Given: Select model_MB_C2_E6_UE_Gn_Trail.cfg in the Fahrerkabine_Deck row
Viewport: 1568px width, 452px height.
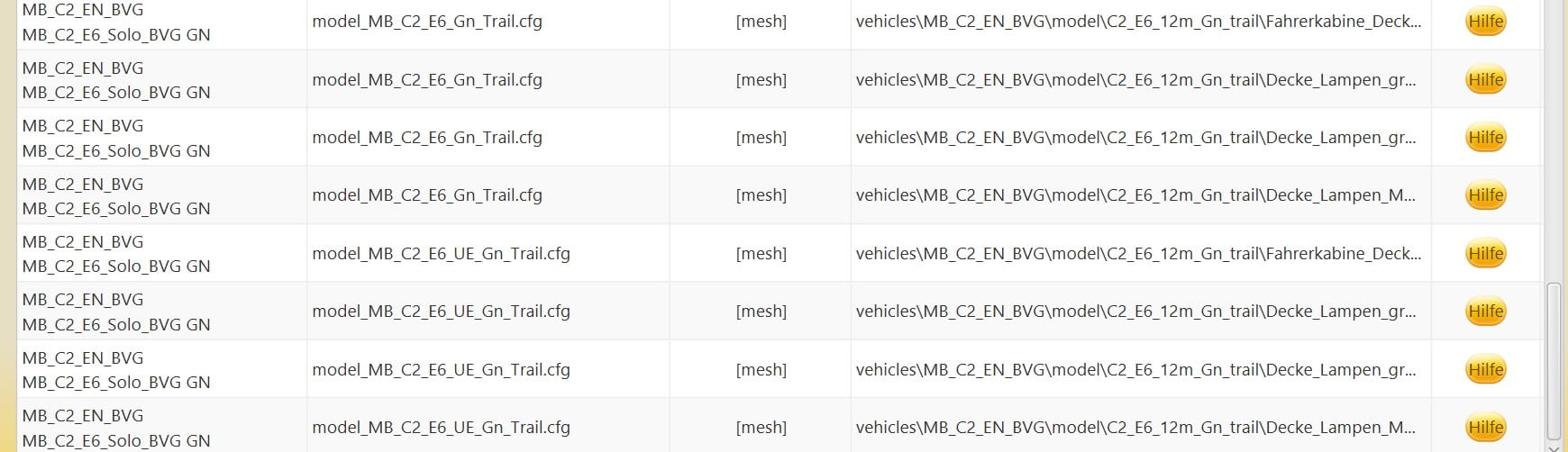Looking at the screenshot, I should (441, 254).
